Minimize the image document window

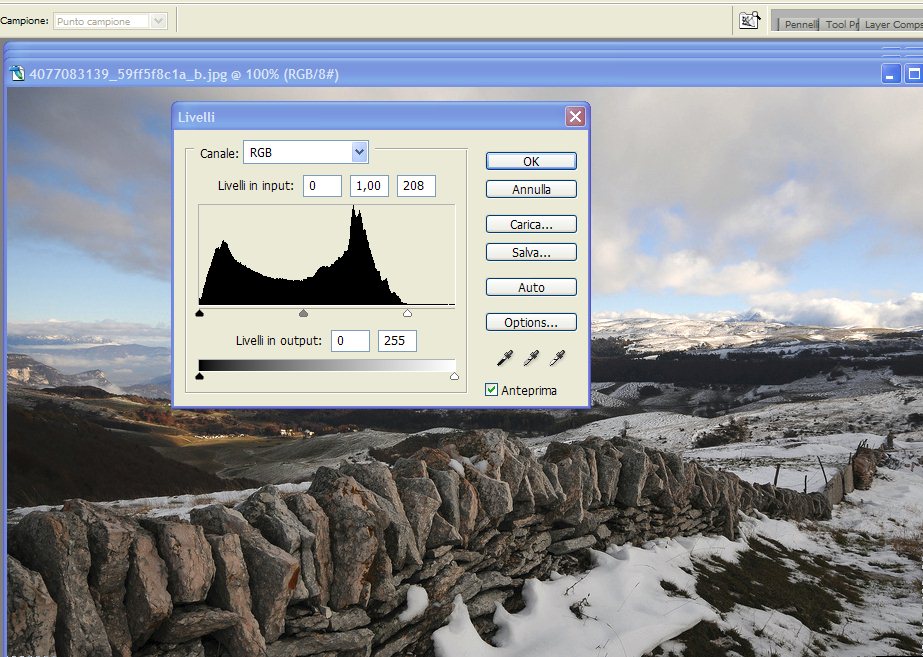point(891,73)
